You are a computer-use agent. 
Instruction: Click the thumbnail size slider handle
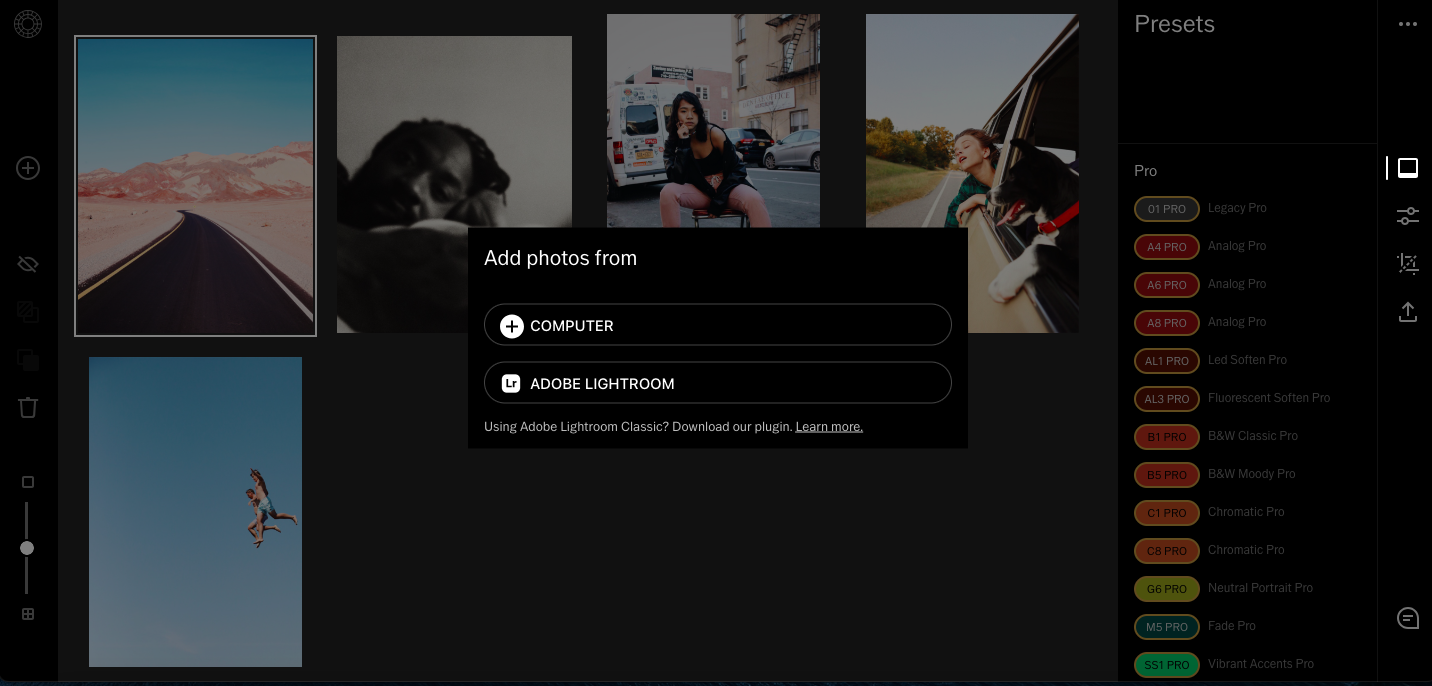tap(27, 548)
